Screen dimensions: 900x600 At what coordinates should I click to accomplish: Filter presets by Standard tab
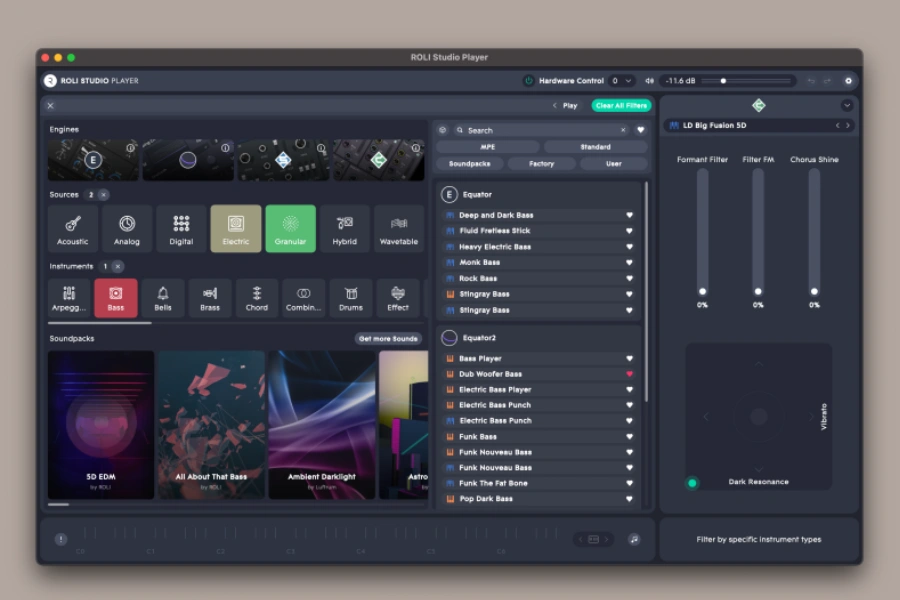click(595, 147)
